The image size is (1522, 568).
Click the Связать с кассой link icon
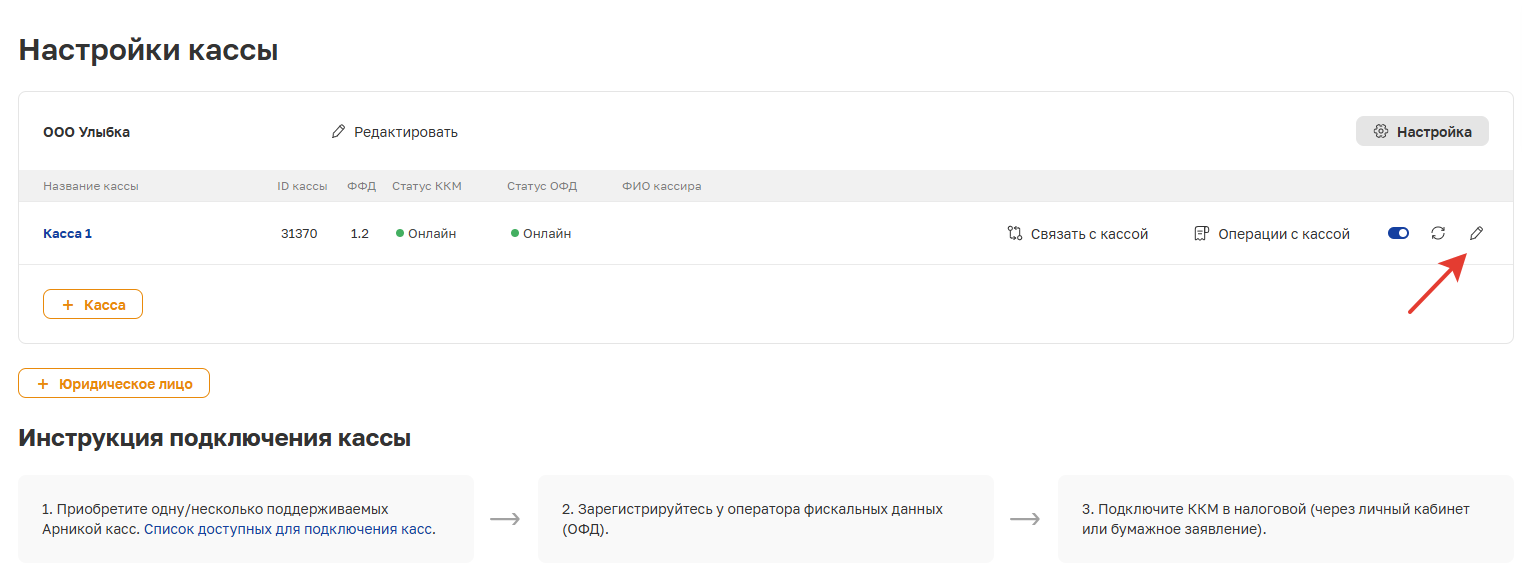(1015, 234)
